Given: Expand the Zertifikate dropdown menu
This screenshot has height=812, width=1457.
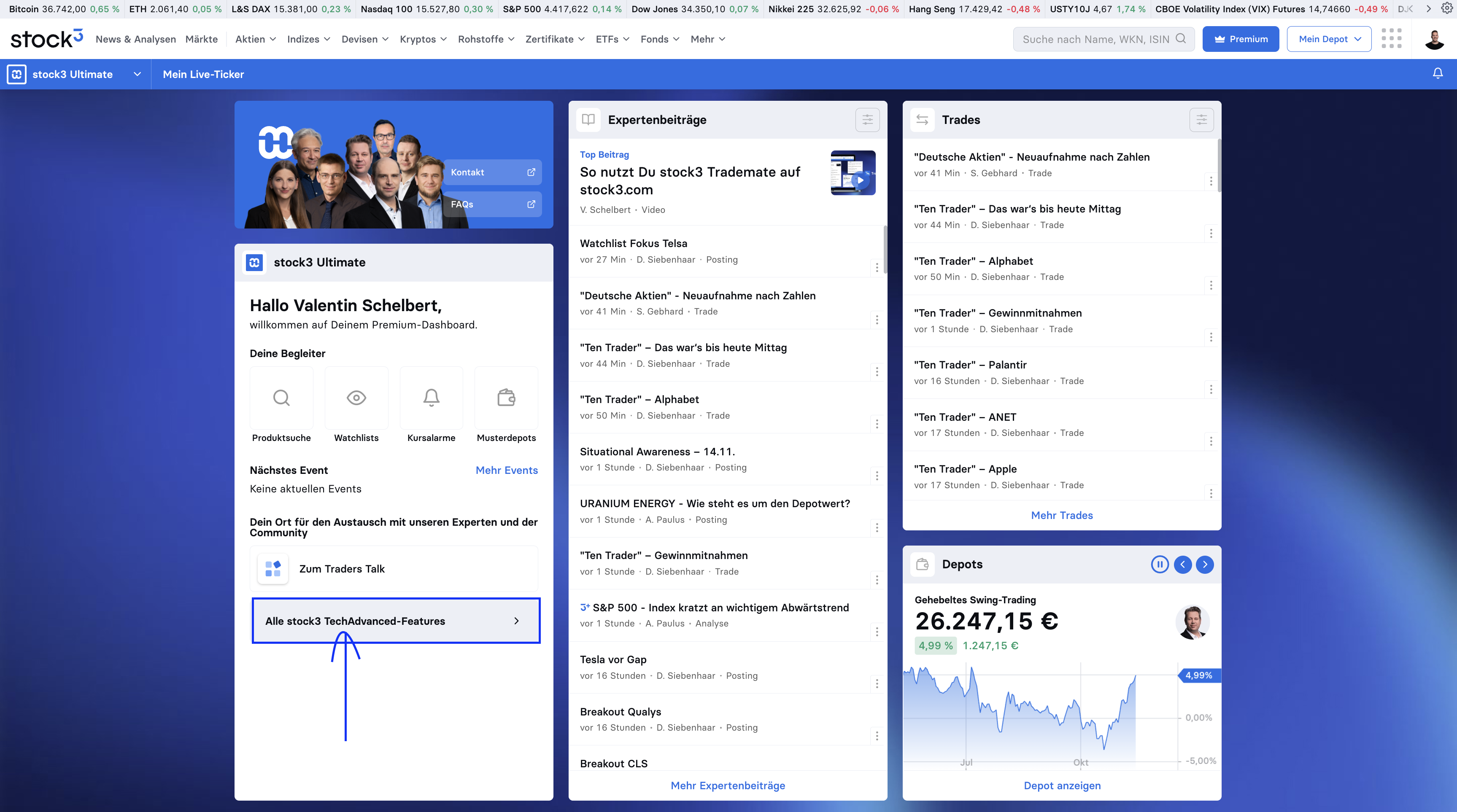Looking at the screenshot, I should (x=554, y=38).
